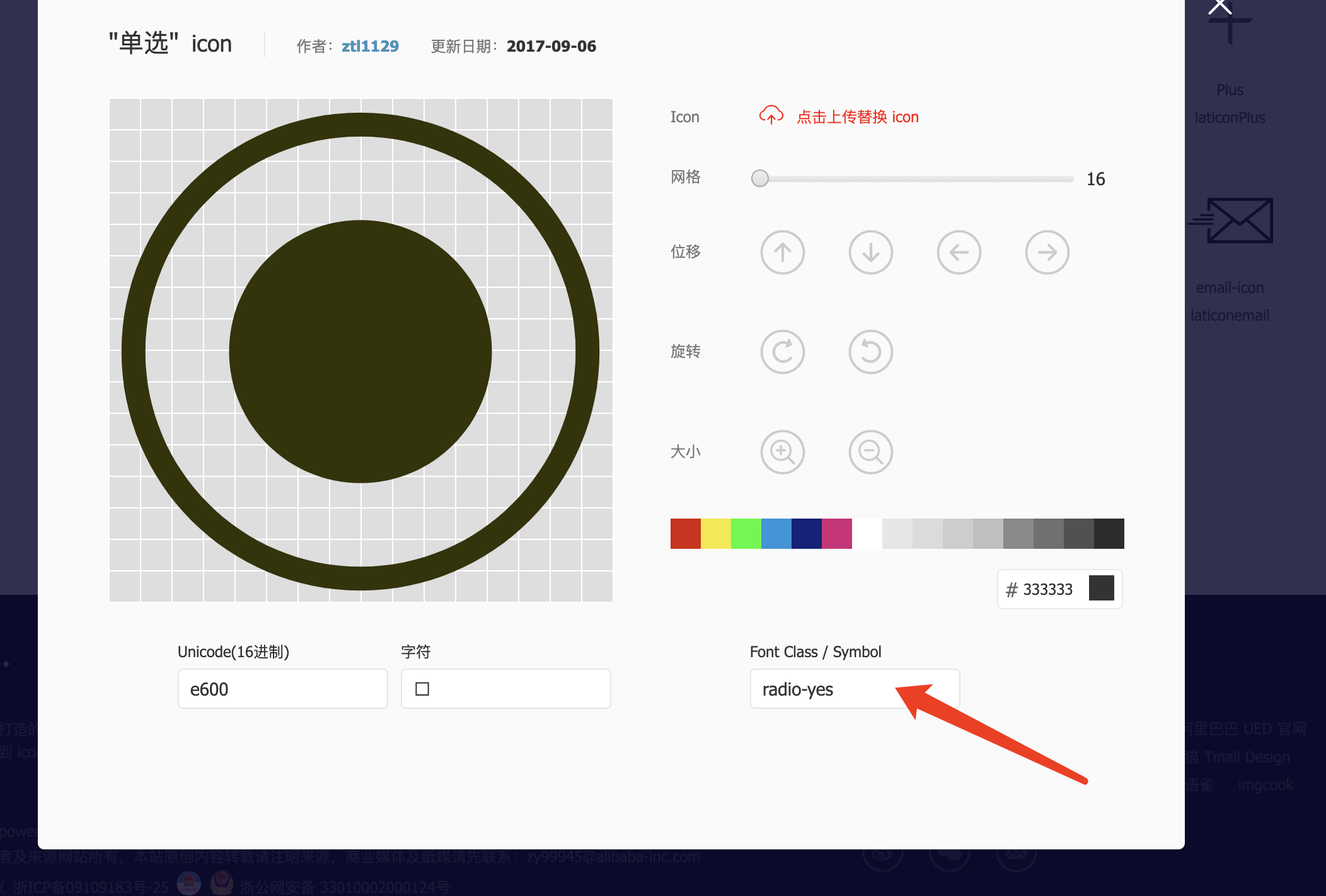Shift icon right with the arrow button
Screen dimensions: 1326x896
[x=1047, y=253]
